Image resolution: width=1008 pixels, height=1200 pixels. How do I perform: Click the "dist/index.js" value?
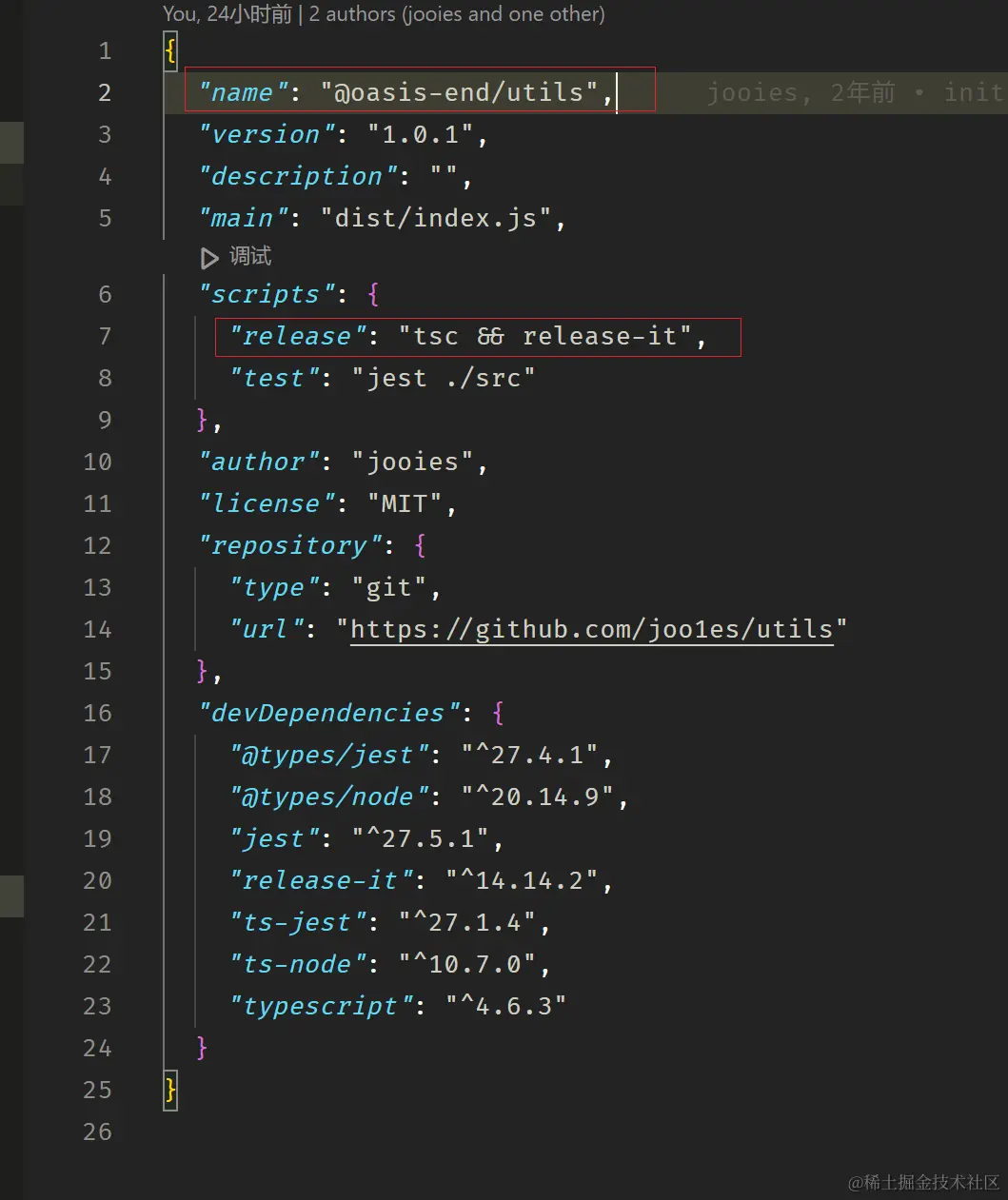pyautogui.click(x=436, y=218)
